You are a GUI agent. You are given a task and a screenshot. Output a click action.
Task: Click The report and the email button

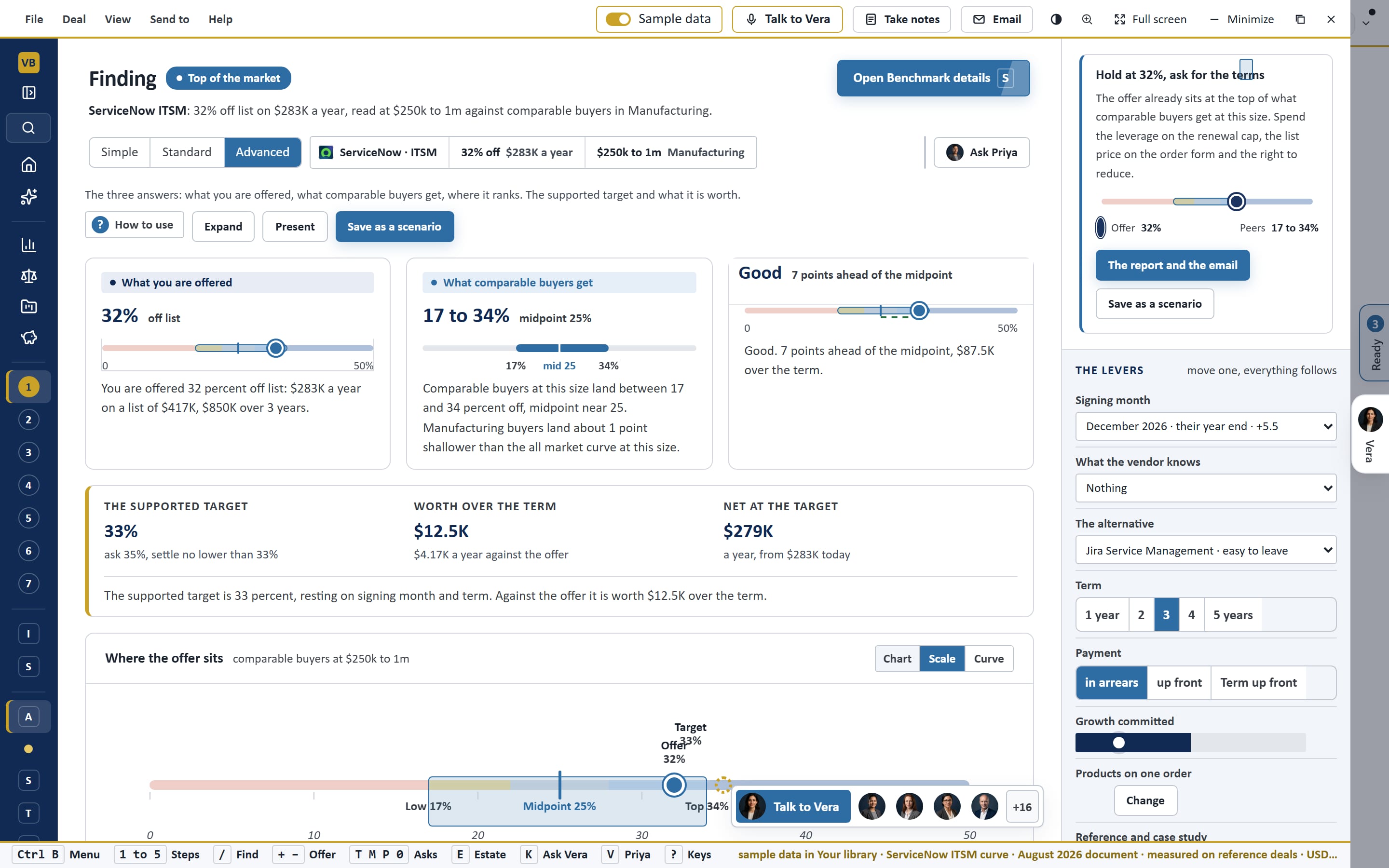point(1172,265)
